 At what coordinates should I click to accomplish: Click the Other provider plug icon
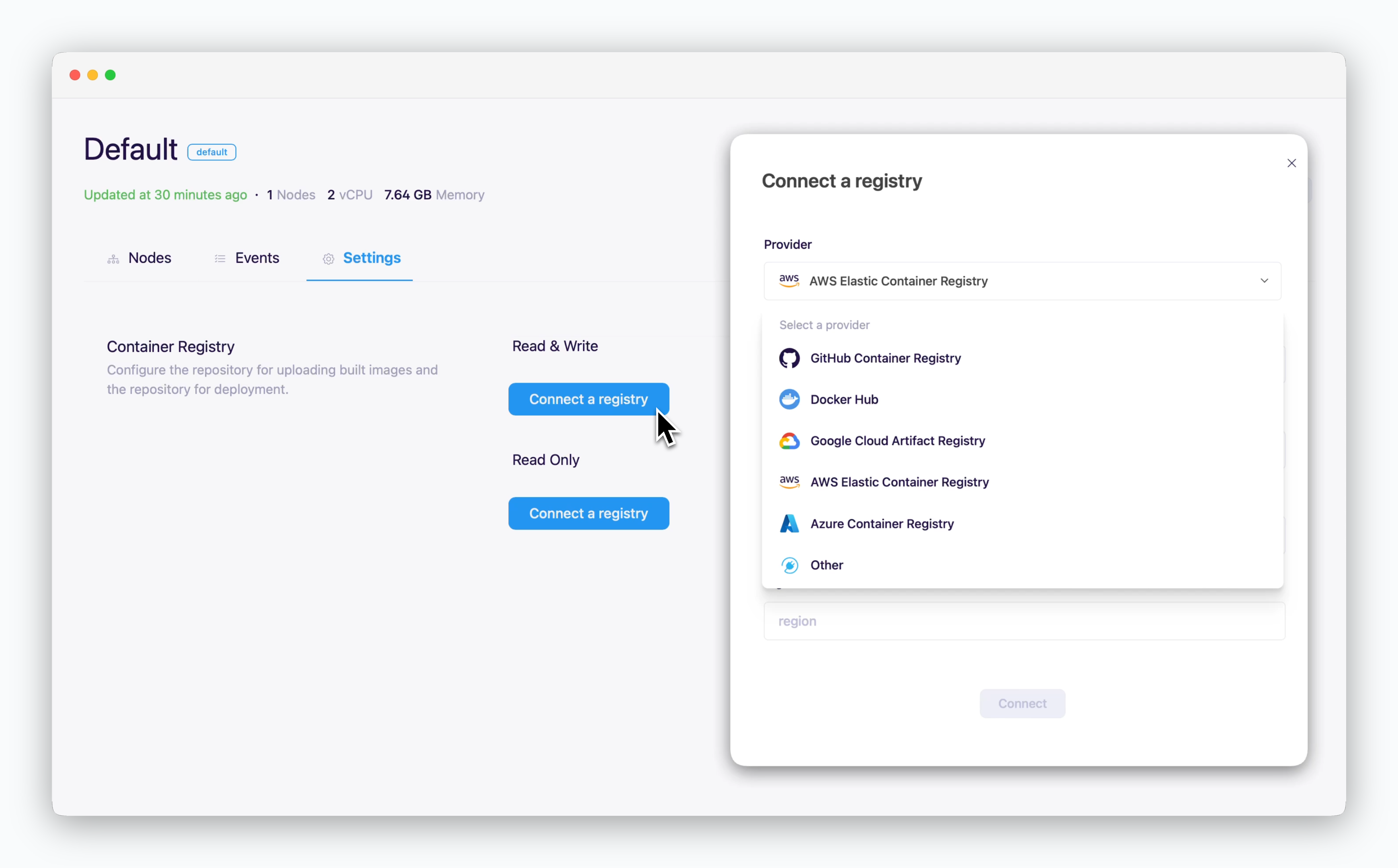tap(789, 565)
